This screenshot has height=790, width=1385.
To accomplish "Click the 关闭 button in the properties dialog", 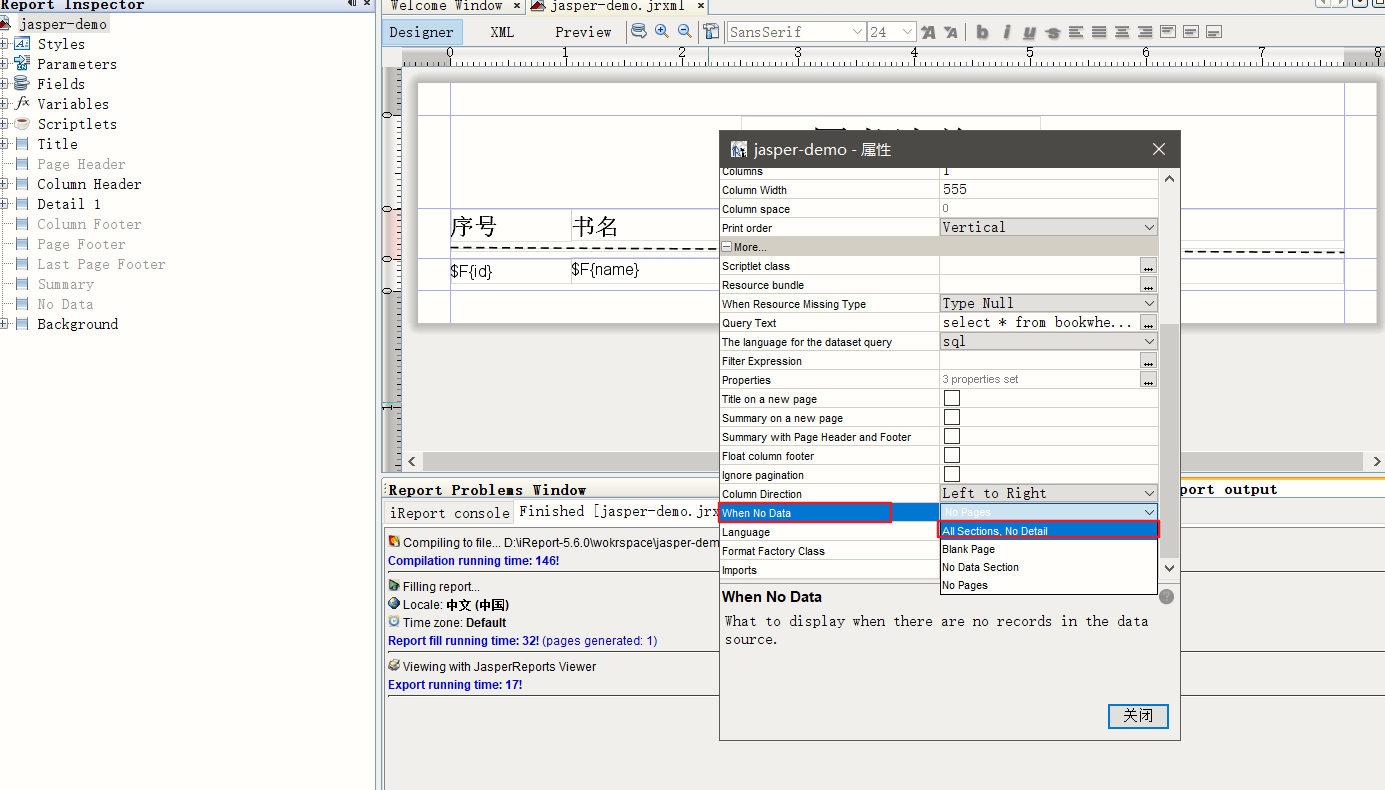I will coord(1137,716).
